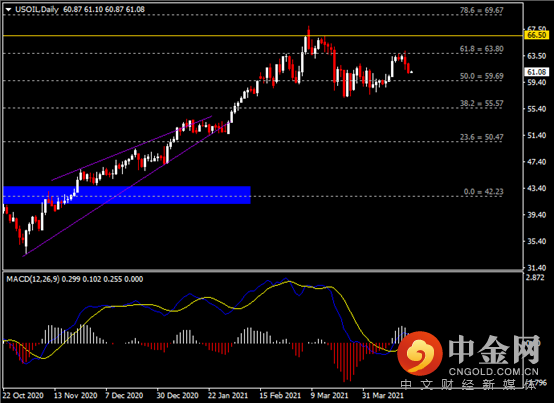Click the 55.40 price scale value
554x403 pixels.
point(536,109)
